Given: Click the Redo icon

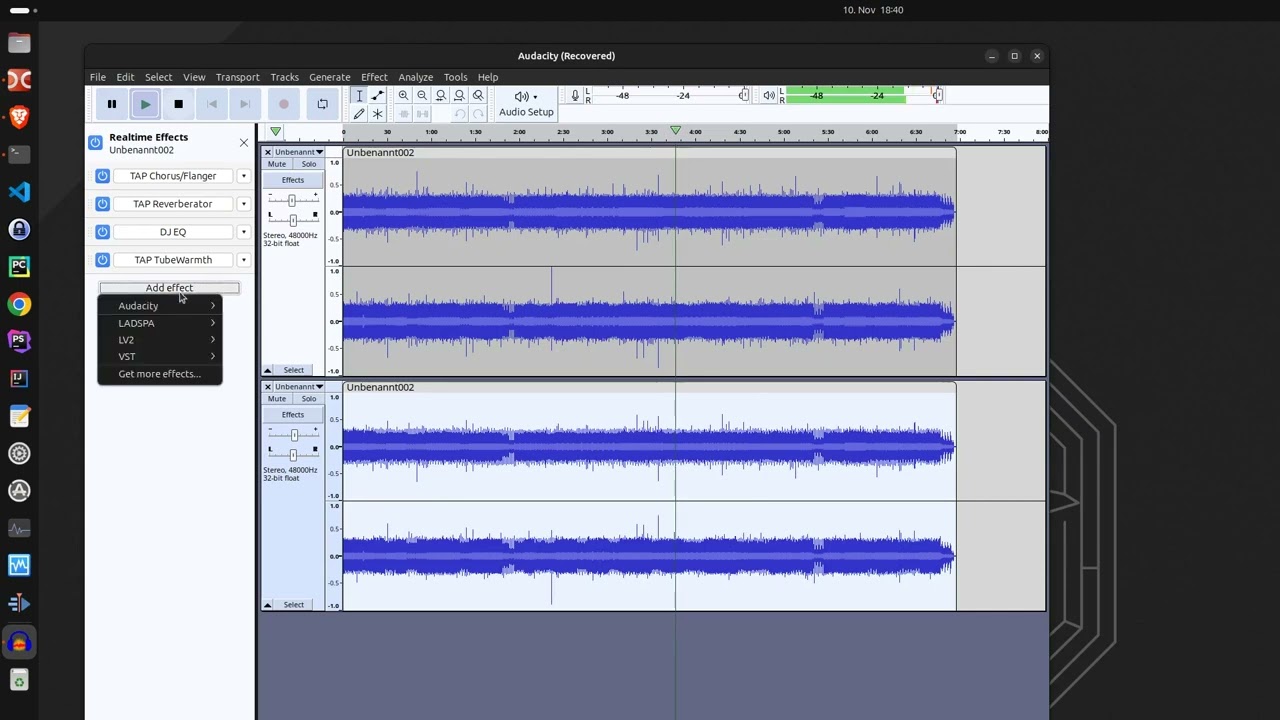Looking at the screenshot, I should (478, 114).
